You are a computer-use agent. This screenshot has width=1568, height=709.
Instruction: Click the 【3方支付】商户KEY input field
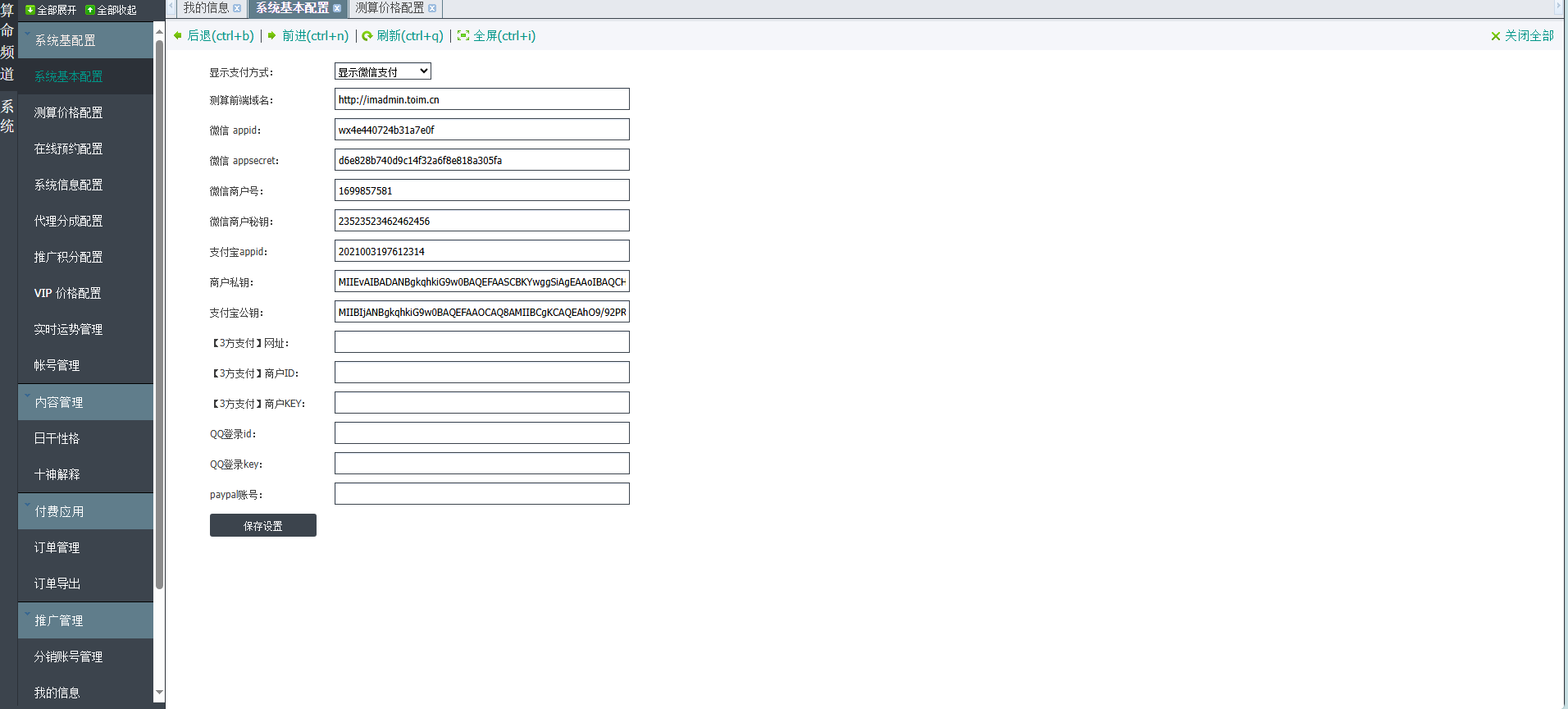click(482, 403)
